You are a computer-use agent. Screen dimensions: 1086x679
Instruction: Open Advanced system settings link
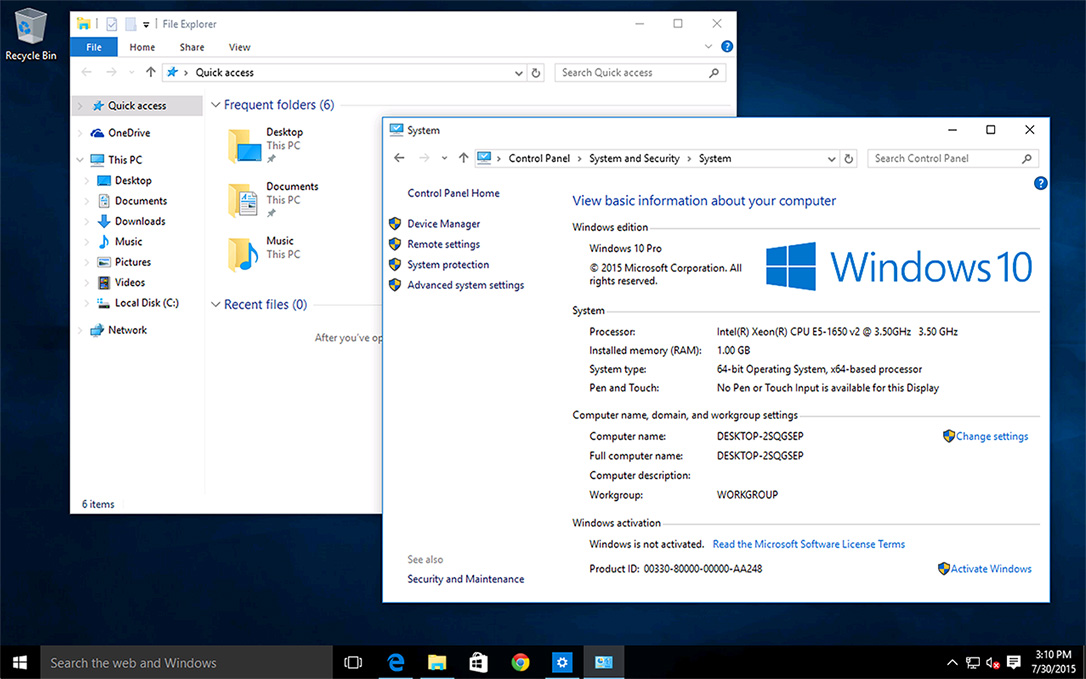click(465, 285)
